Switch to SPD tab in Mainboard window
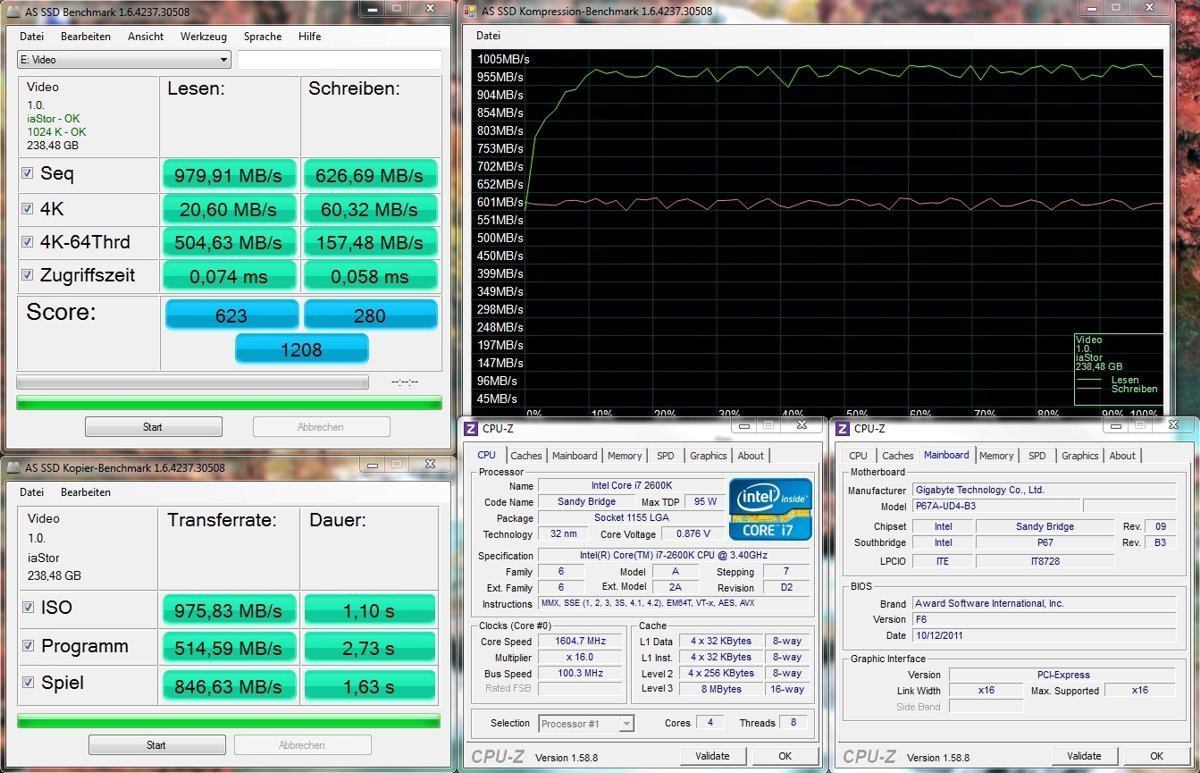 point(1037,455)
